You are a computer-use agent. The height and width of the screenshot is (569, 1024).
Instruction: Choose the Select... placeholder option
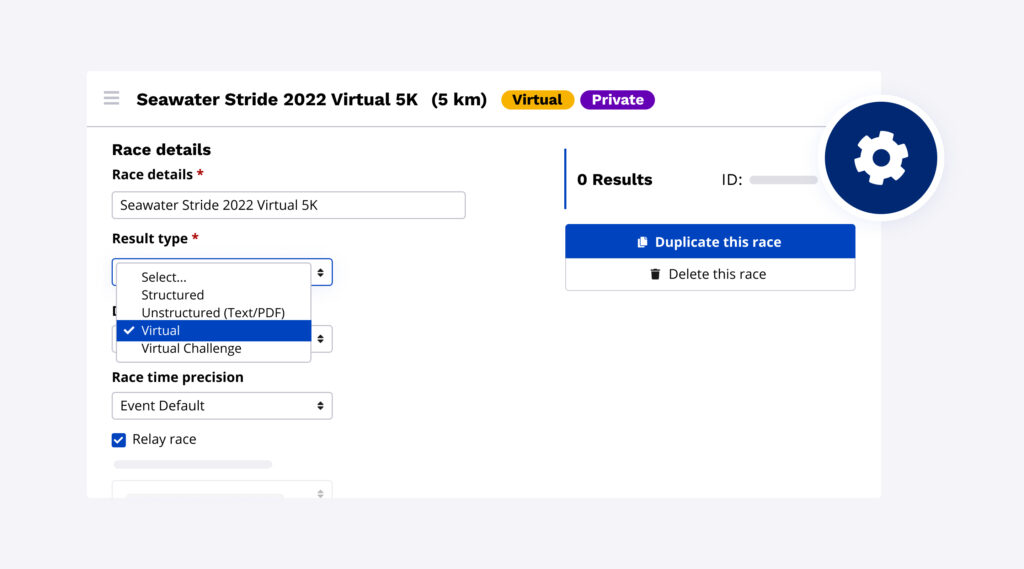(164, 277)
